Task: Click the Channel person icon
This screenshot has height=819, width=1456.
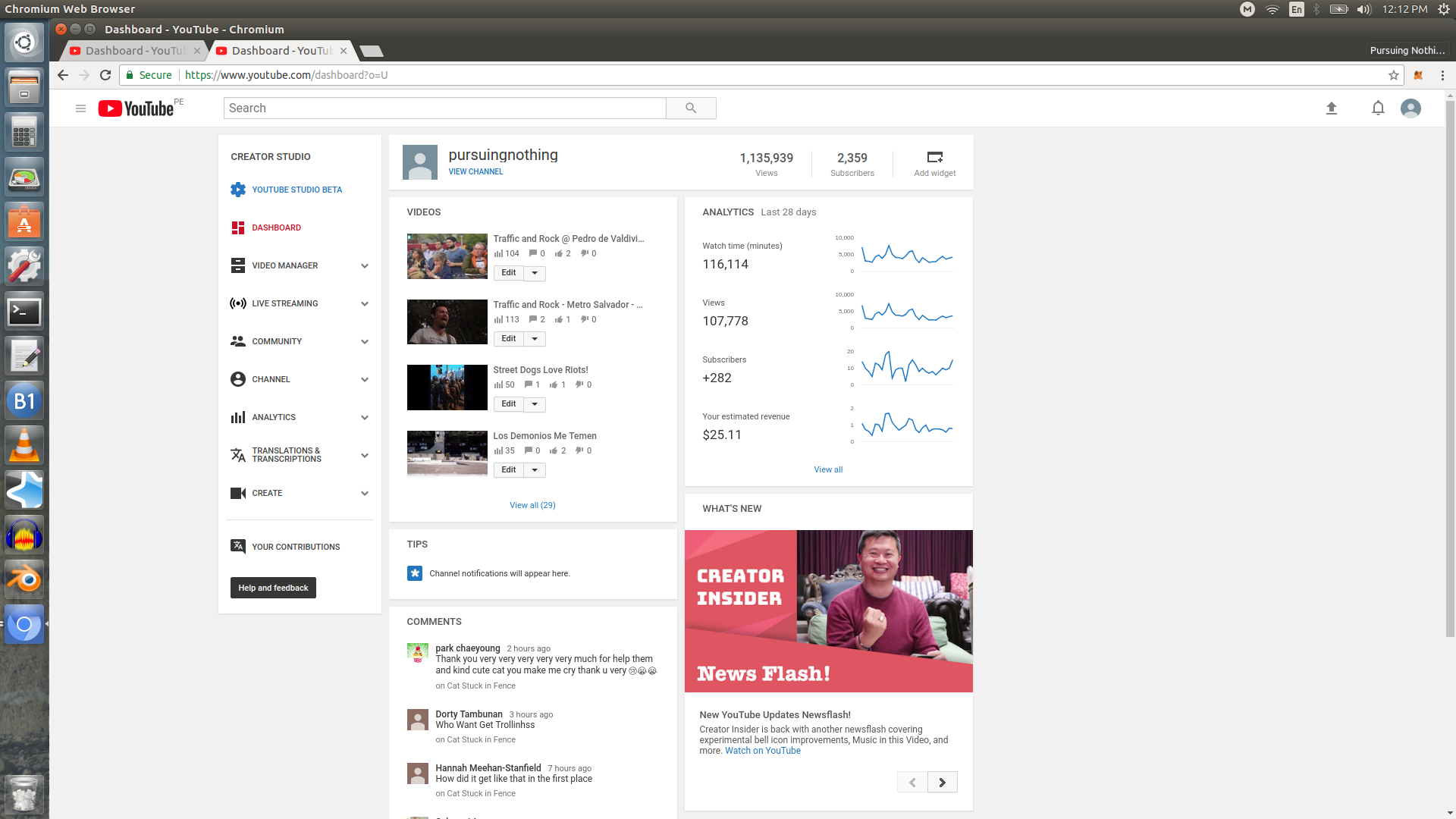Action: pos(238,379)
